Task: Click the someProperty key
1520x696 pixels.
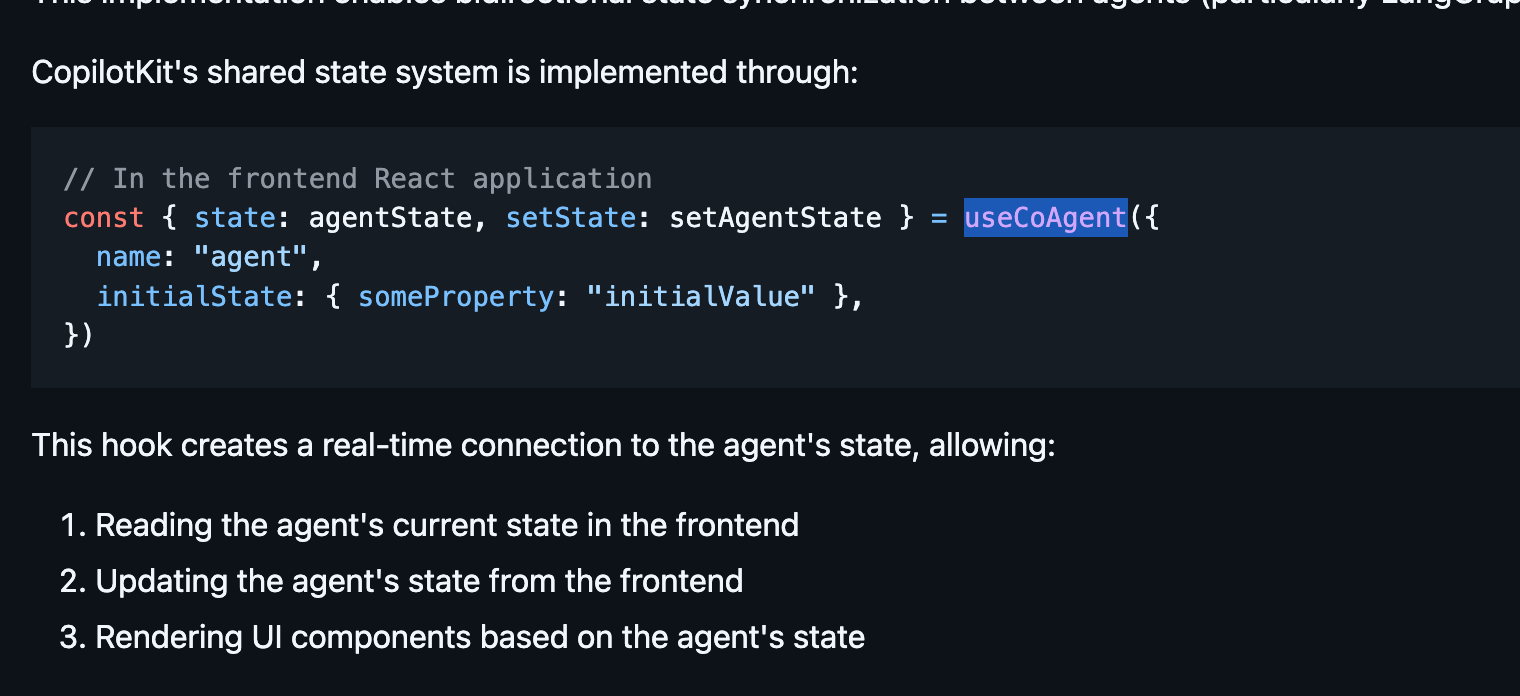Action: tap(455, 297)
